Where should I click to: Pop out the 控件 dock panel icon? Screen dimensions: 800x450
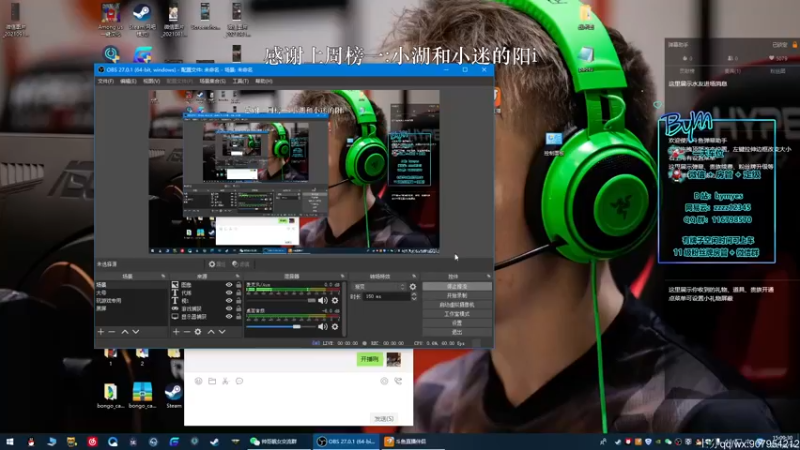pos(488,276)
